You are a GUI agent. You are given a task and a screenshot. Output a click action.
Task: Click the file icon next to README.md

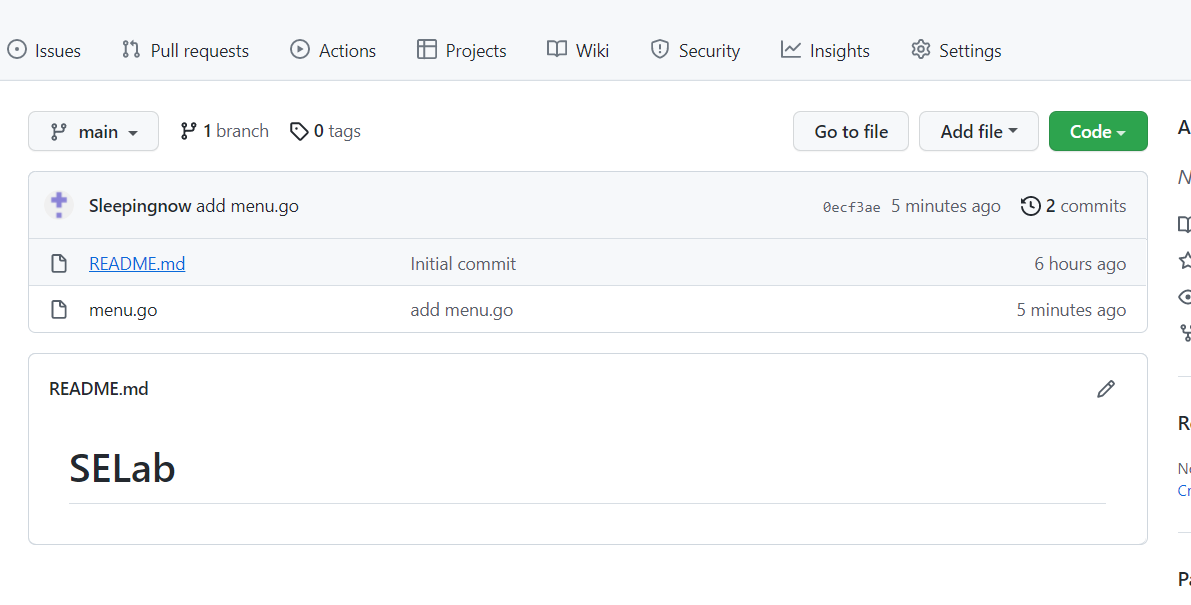coord(59,264)
